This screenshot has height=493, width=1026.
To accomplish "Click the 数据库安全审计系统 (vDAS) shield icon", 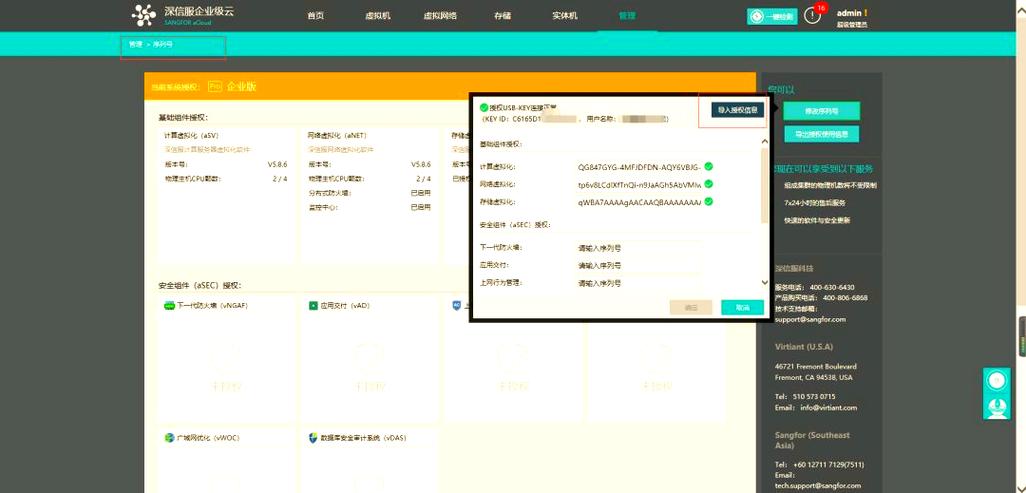I will click(313, 437).
